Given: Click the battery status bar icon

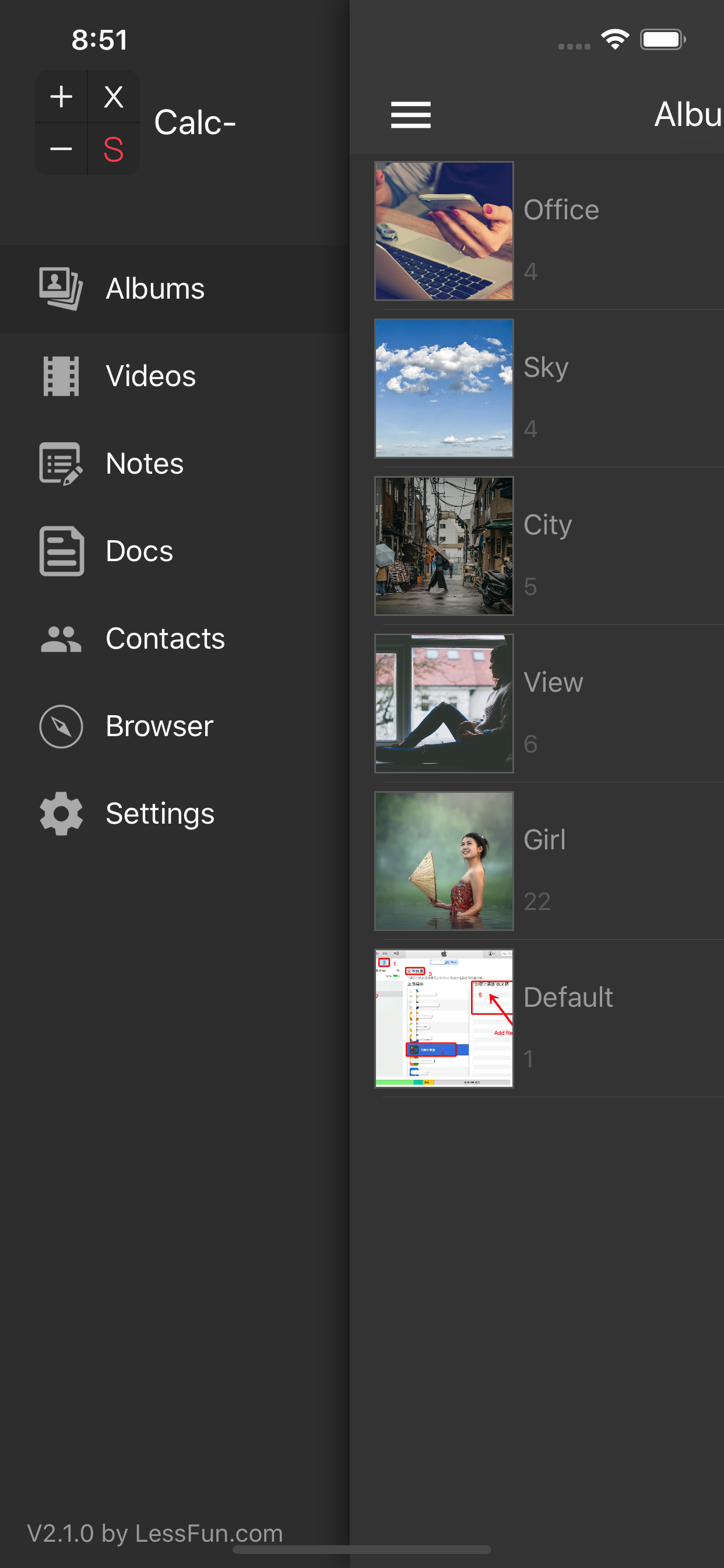Looking at the screenshot, I should (663, 40).
